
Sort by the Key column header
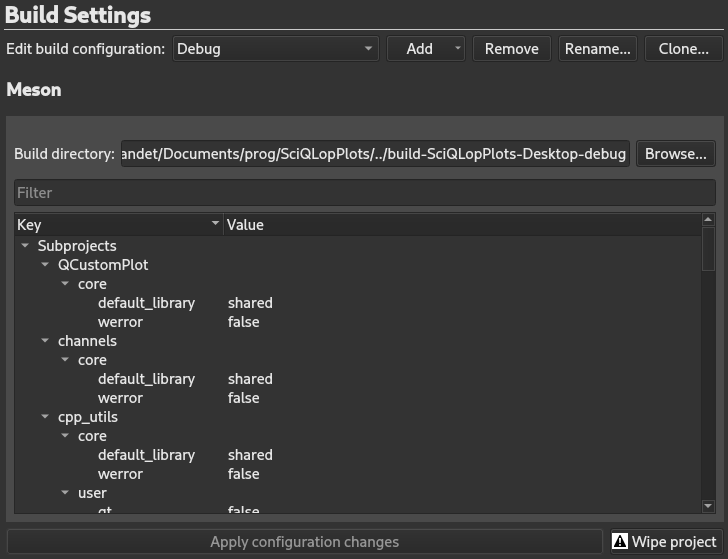tap(115, 225)
